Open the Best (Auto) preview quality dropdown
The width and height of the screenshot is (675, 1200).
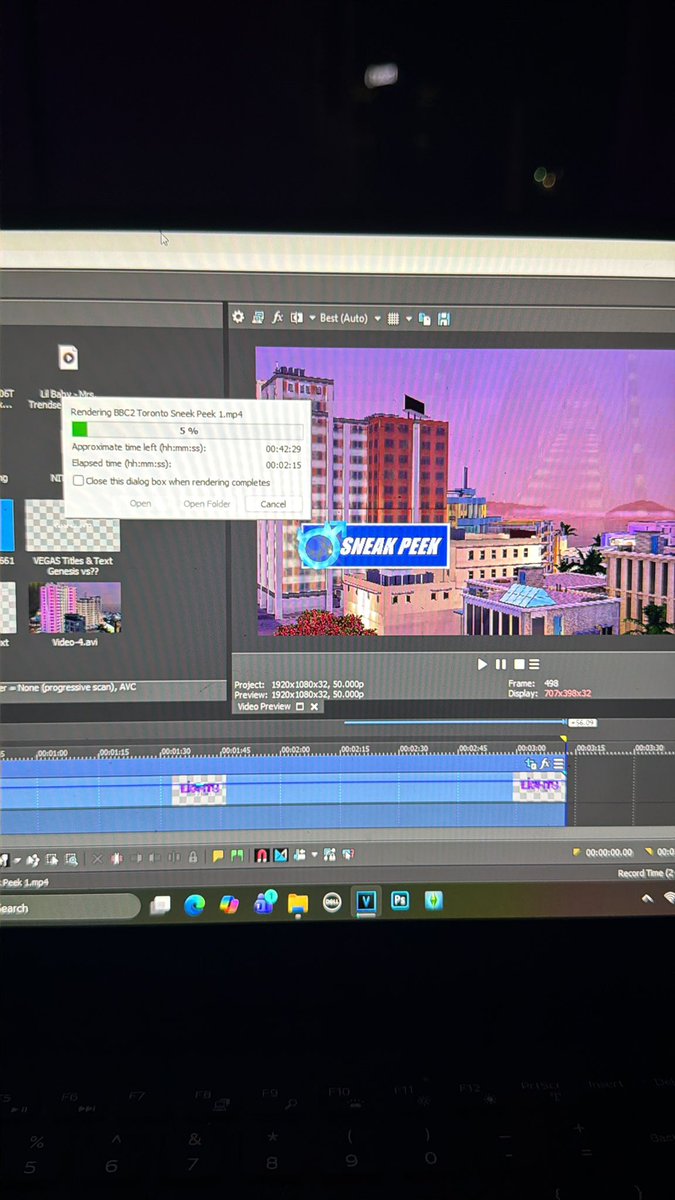click(349, 318)
